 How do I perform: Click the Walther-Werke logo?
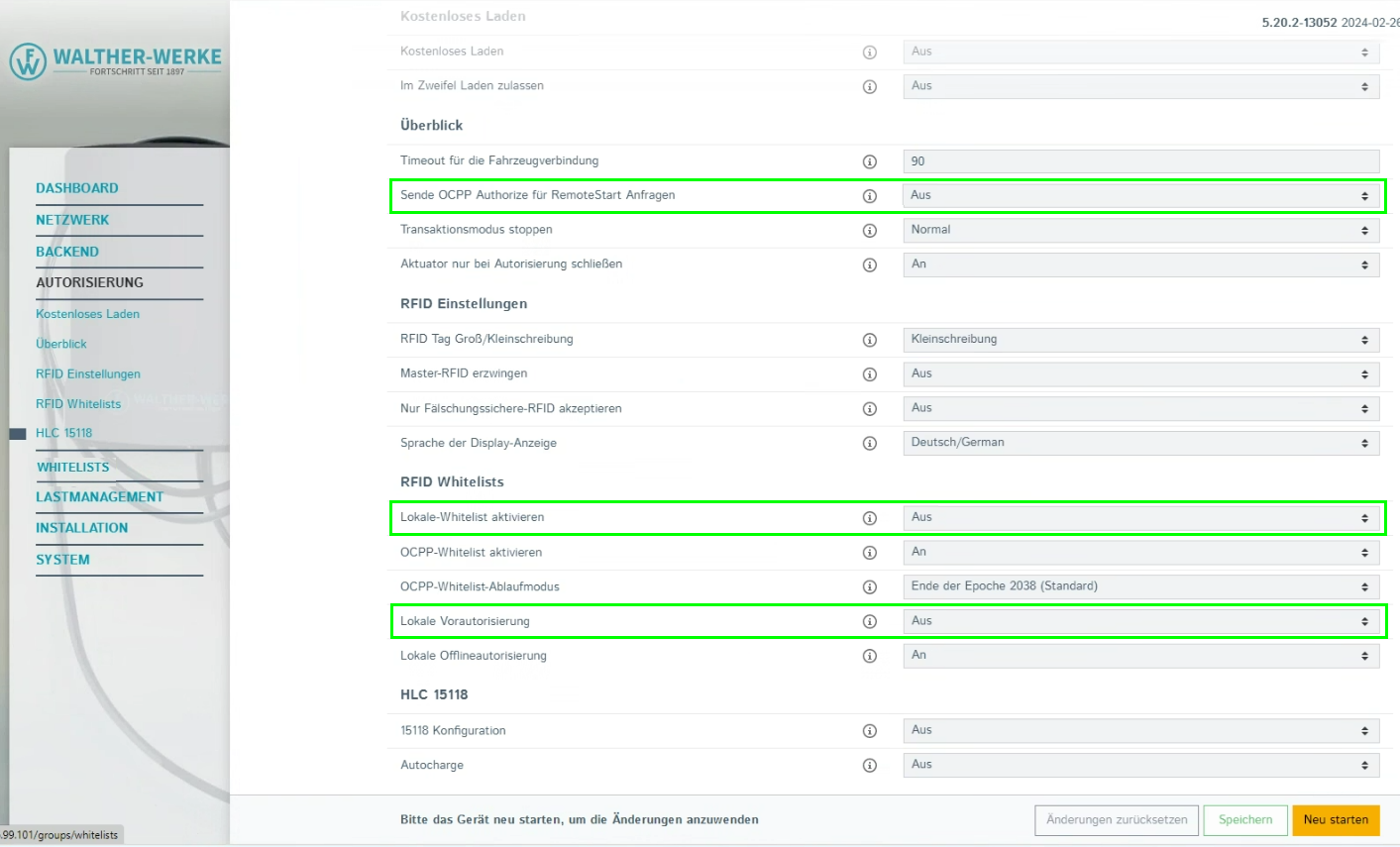[x=115, y=61]
